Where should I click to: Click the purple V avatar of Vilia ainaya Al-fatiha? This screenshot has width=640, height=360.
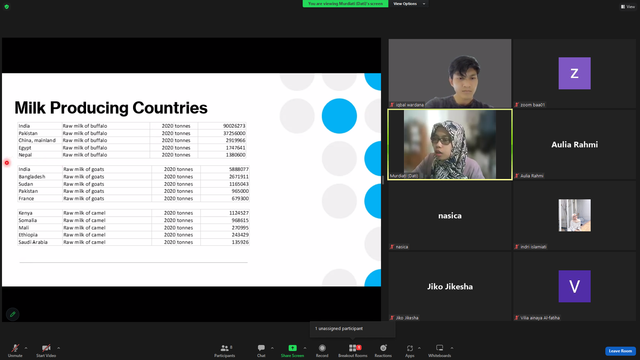[x=574, y=286]
